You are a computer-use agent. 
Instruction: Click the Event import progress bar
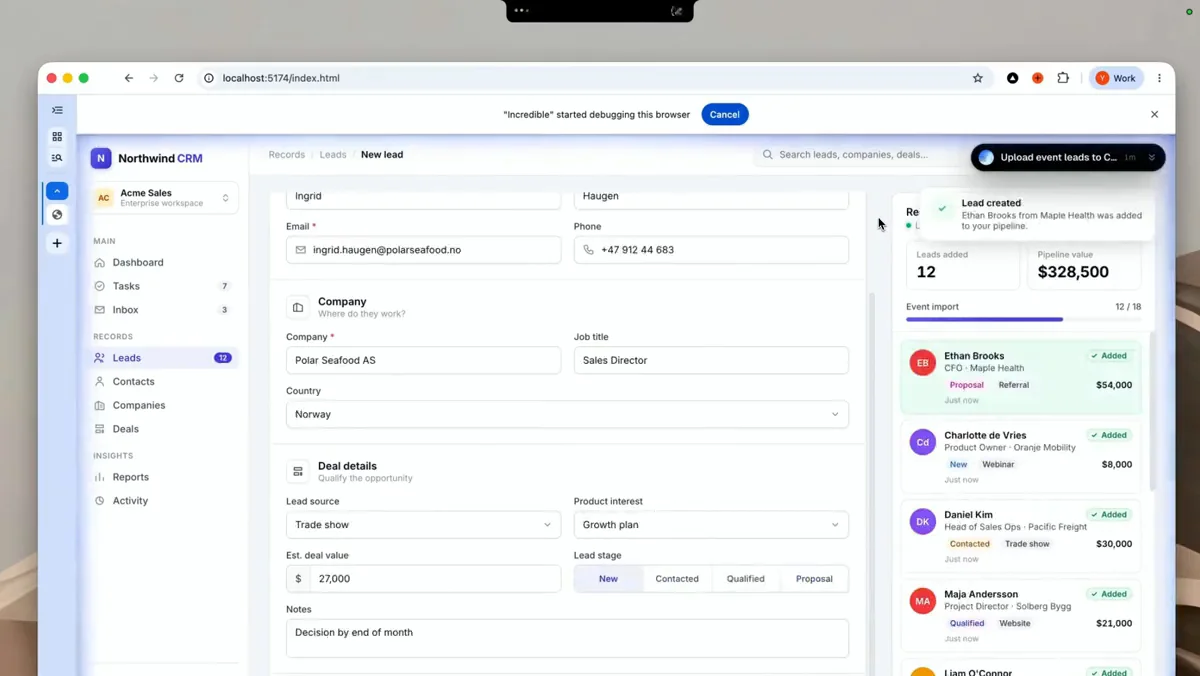coord(1023,319)
